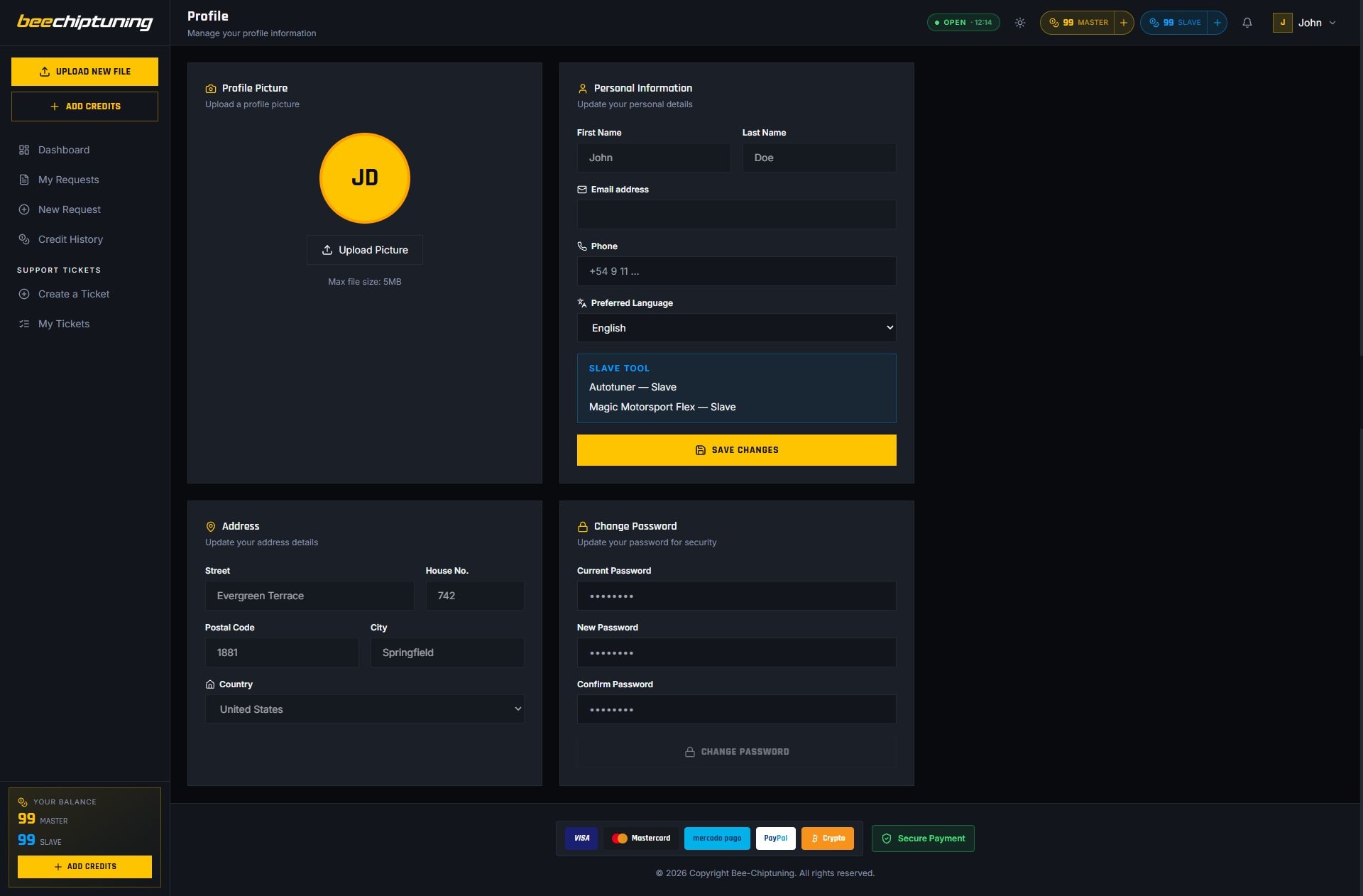Open the notifications bell
This screenshot has height=896, width=1363.
(1247, 23)
